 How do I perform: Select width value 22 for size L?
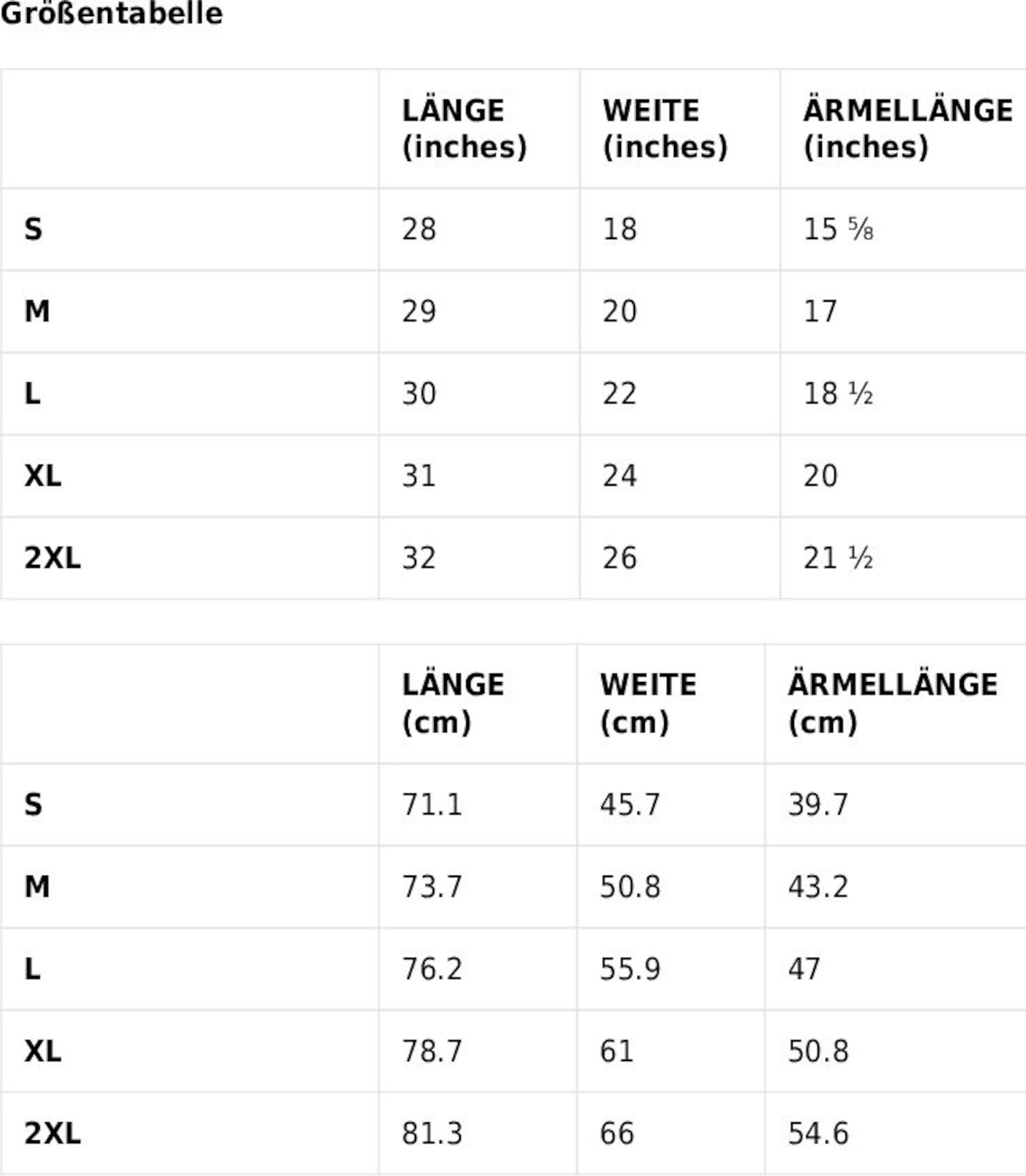point(620,393)
